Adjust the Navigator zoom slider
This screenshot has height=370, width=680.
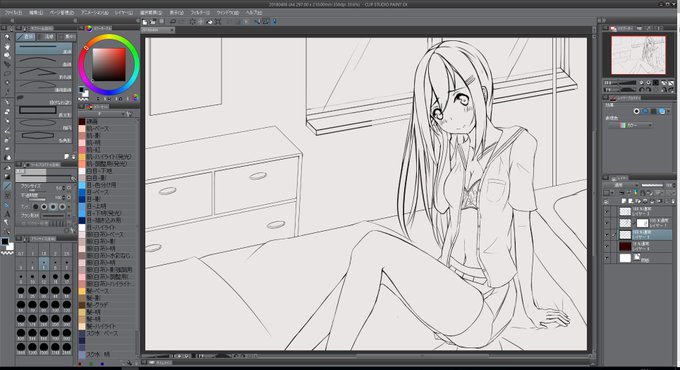coord(623,82)
